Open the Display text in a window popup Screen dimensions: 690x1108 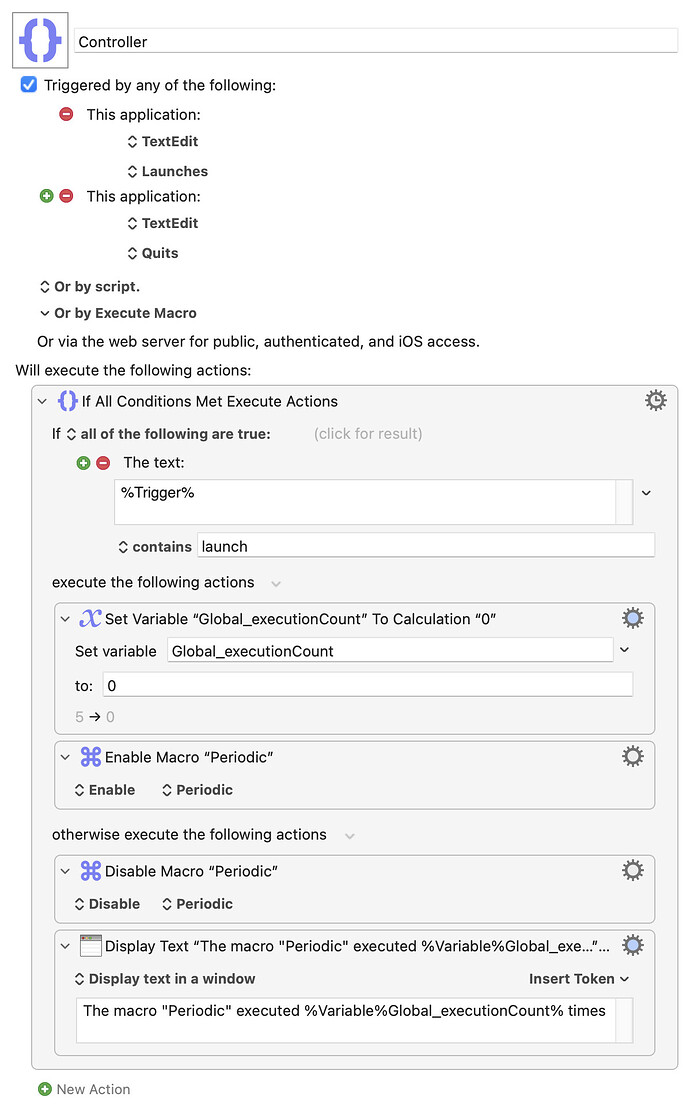pos(165,978)
